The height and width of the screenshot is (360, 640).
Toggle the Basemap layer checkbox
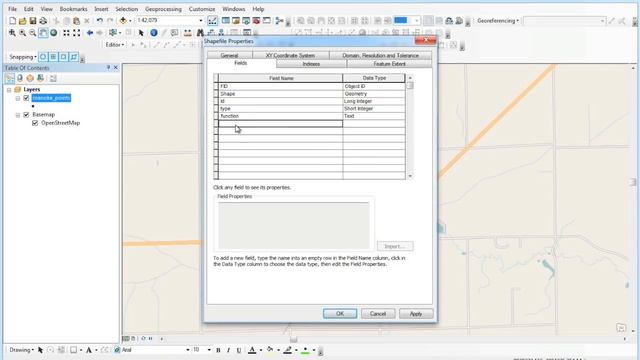click(x=27, y=115)
